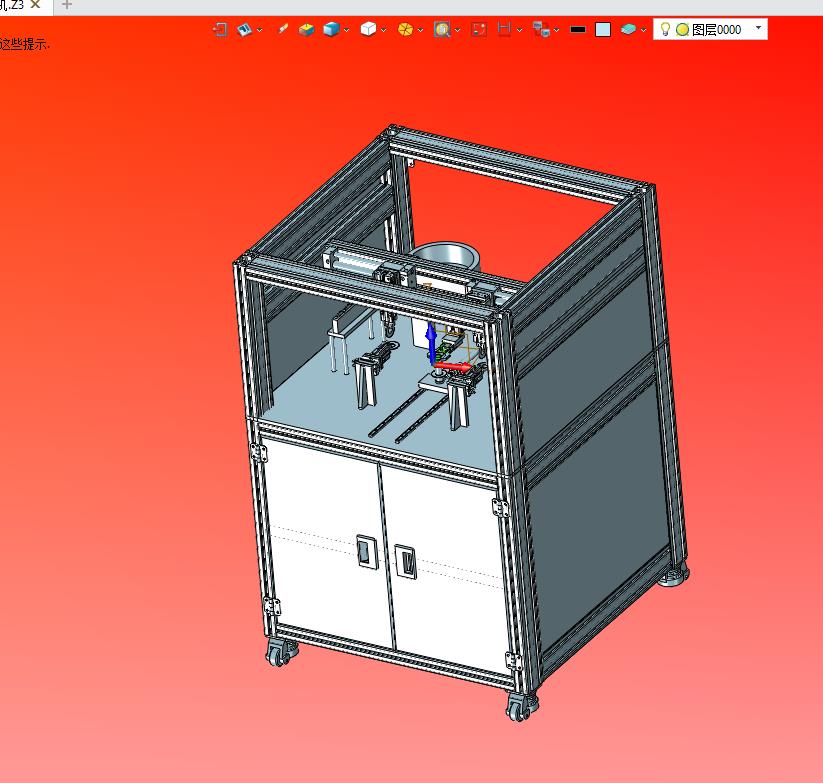823x783 pixels.
Task: Click the yellow circle layer status icon
Action: (682, 30)
